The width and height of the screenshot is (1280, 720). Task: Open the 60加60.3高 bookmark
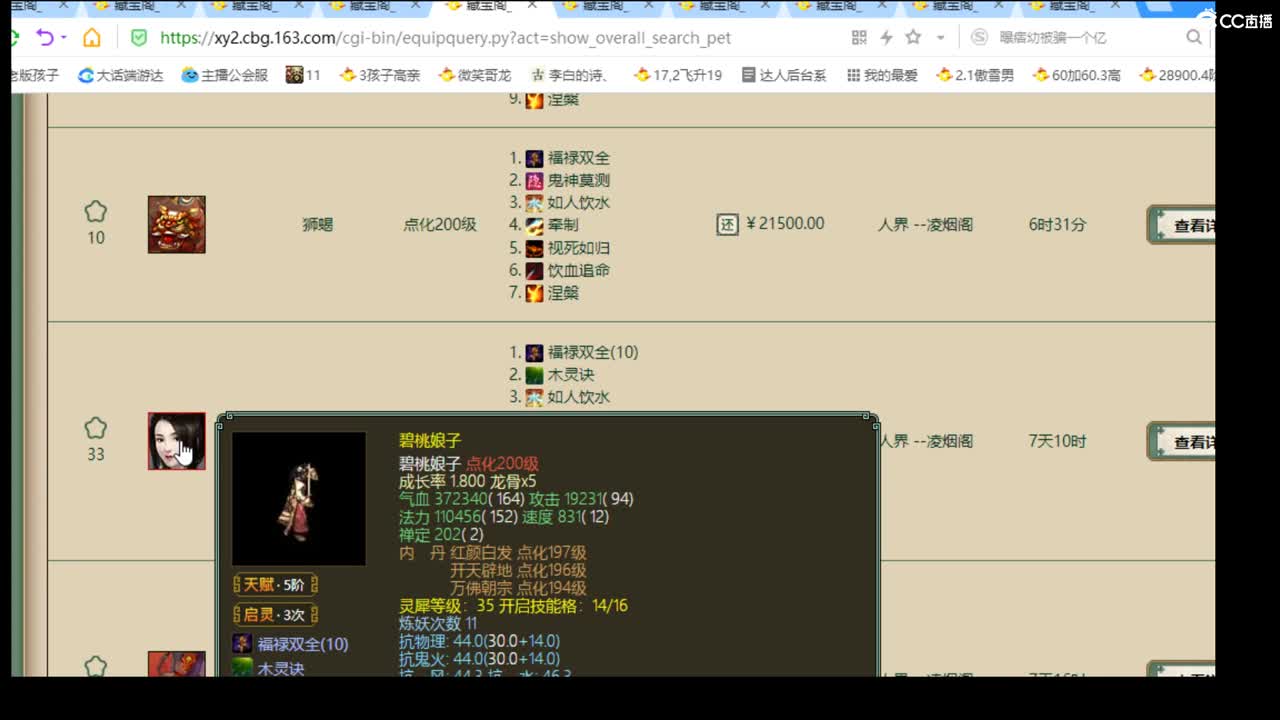pyautogui.click(x=1077, y=75)
